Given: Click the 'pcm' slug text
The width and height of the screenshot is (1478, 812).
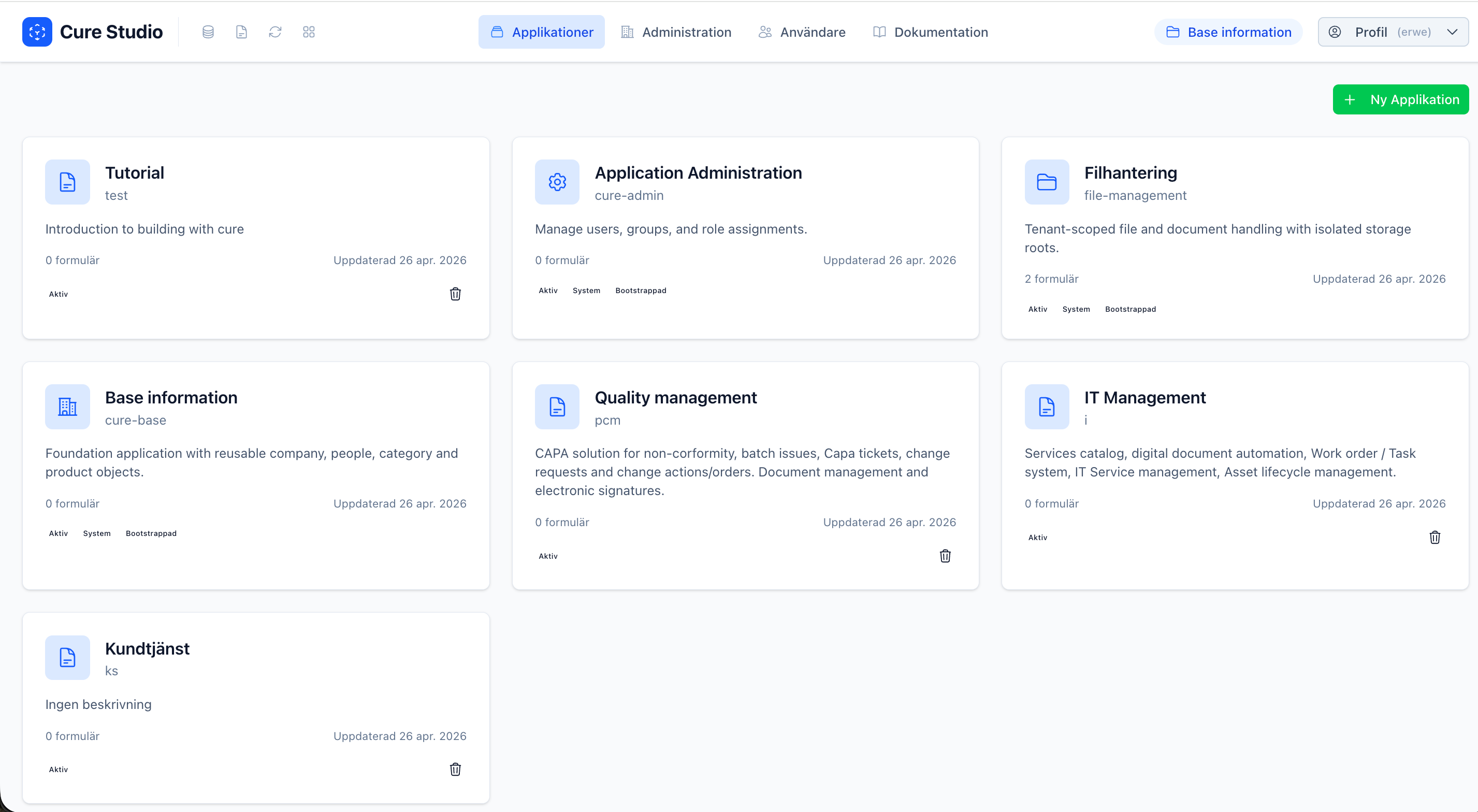Looking at the screenshot, I should click(607, 420).
